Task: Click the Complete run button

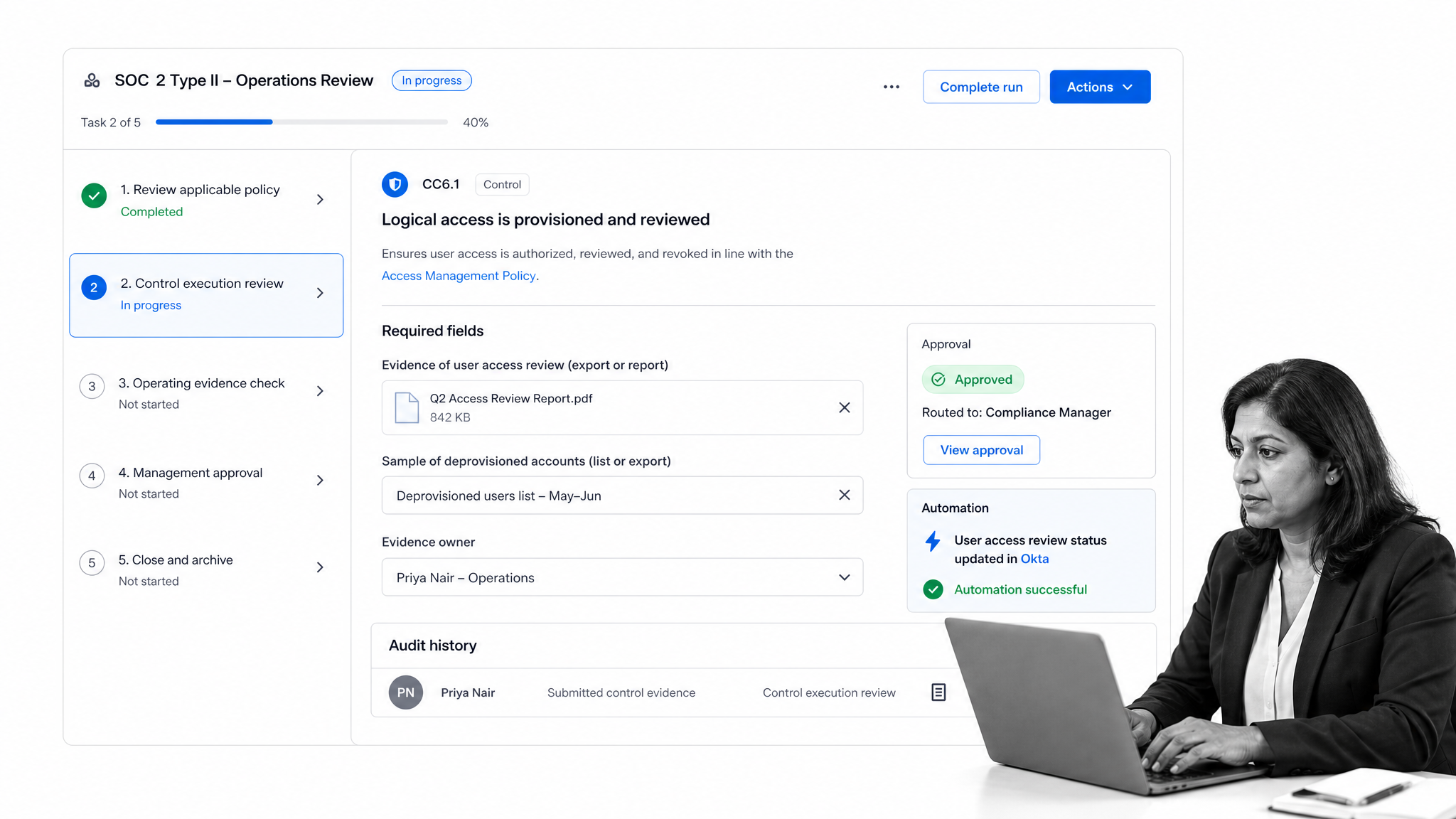Action: click(981, 87)
